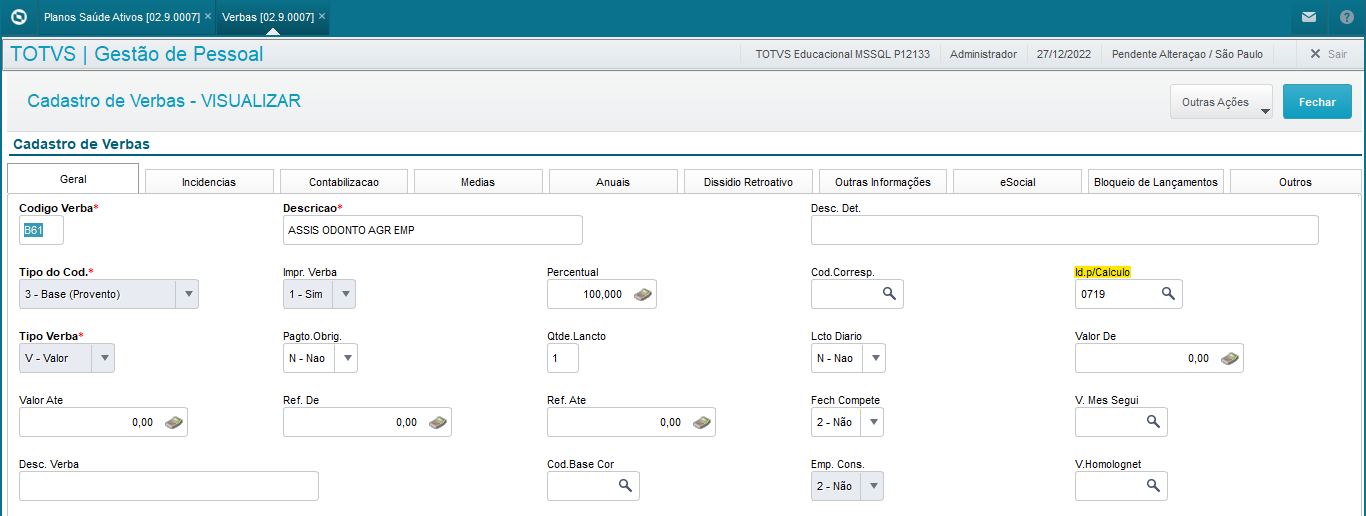Switch to the Bloqueio de Lançamentos tab
This screenshot has height=516, width=1366.
point(1156,182)
